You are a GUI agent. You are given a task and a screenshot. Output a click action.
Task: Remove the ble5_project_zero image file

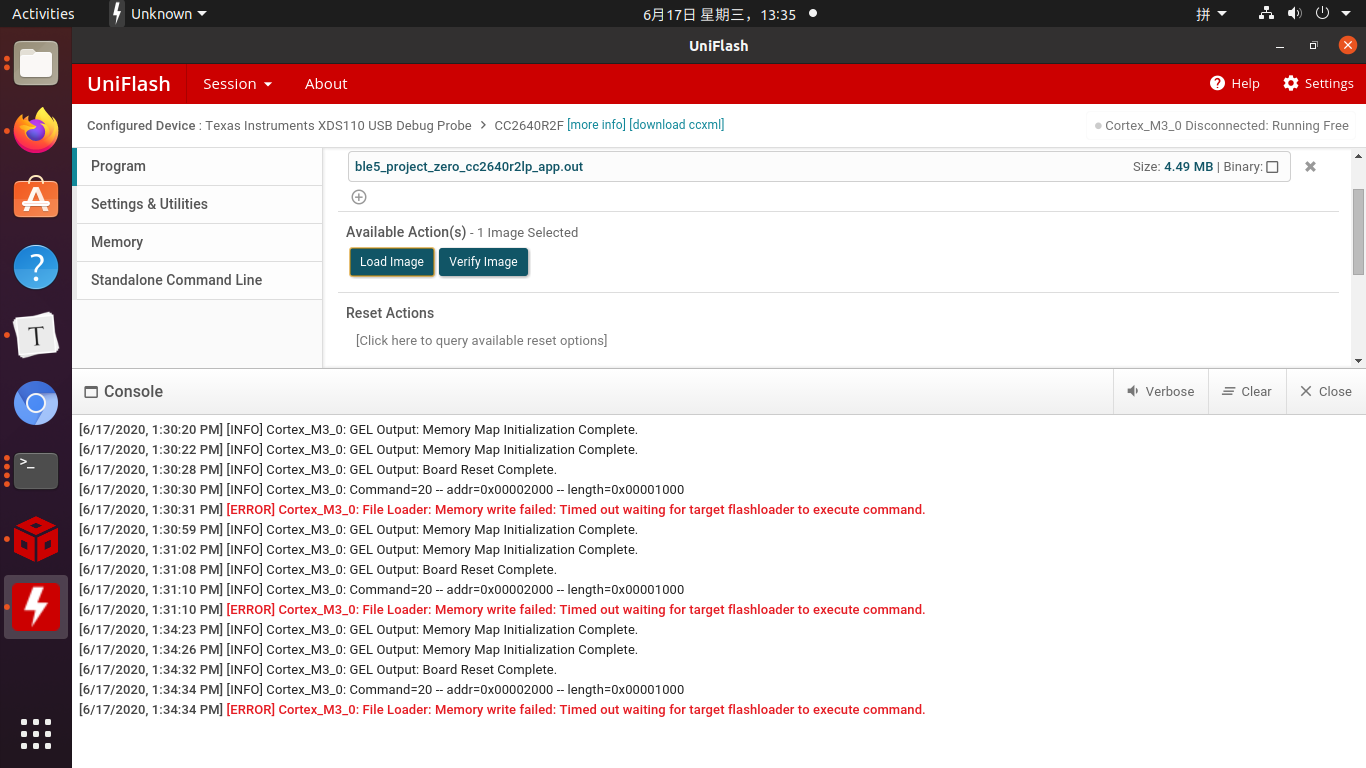(x=1310, y=167)
